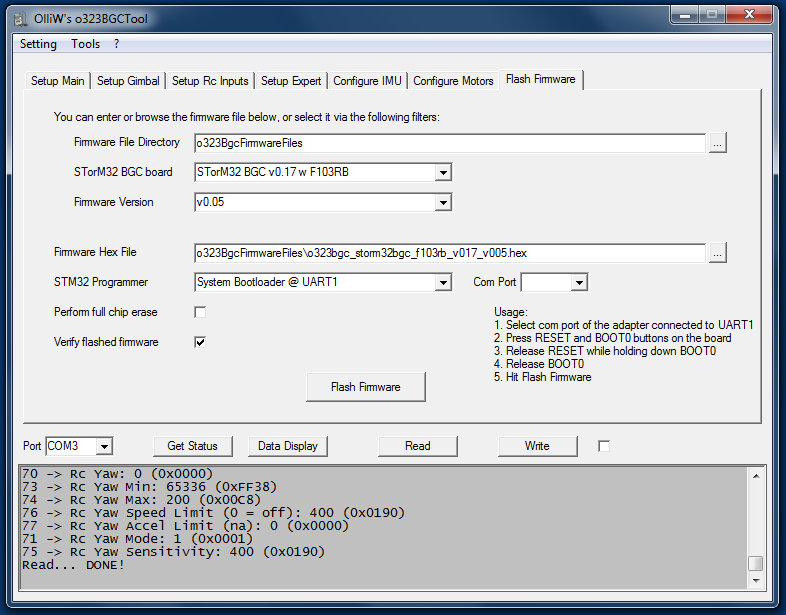Switch to the Setup Gimbal tab
The width and height of the screenshot is (786, 615).
click(x=129, y=81)
